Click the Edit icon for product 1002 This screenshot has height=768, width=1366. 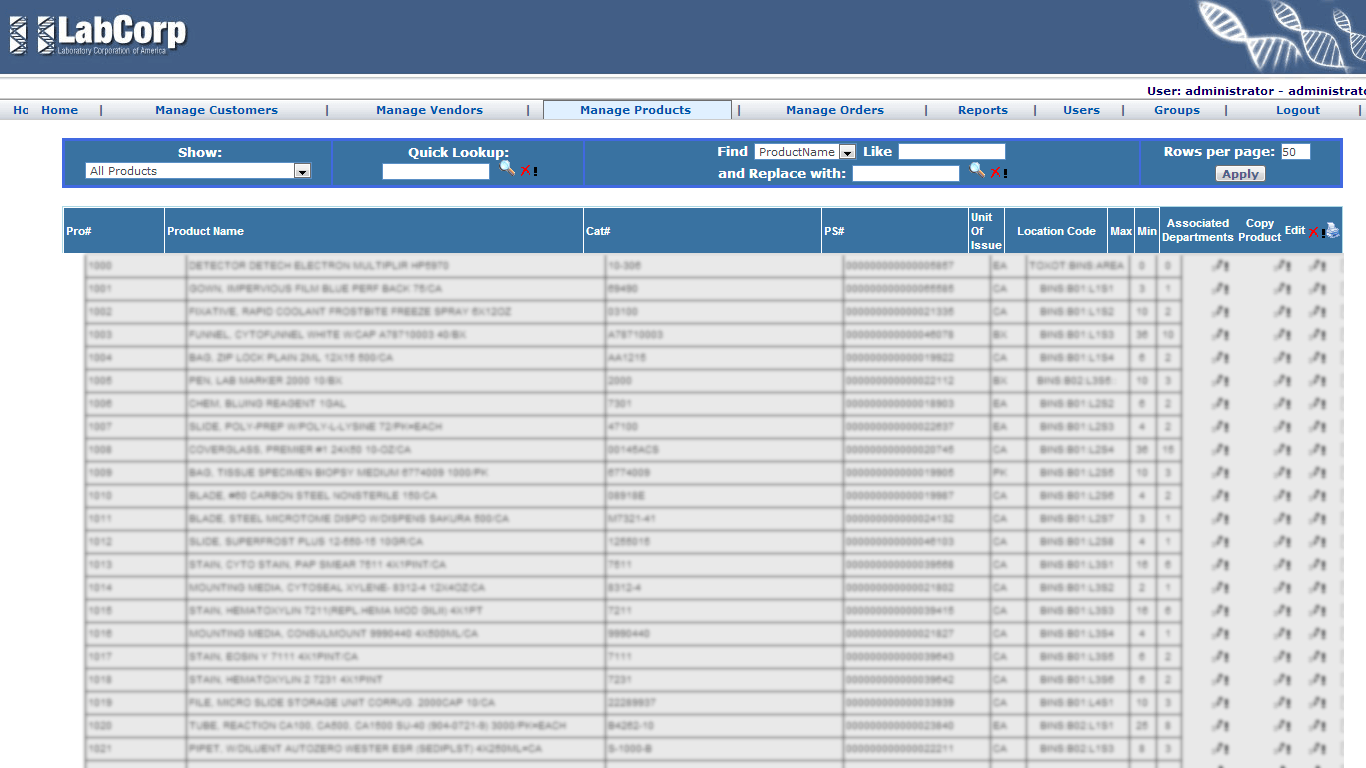point(1318,312)
